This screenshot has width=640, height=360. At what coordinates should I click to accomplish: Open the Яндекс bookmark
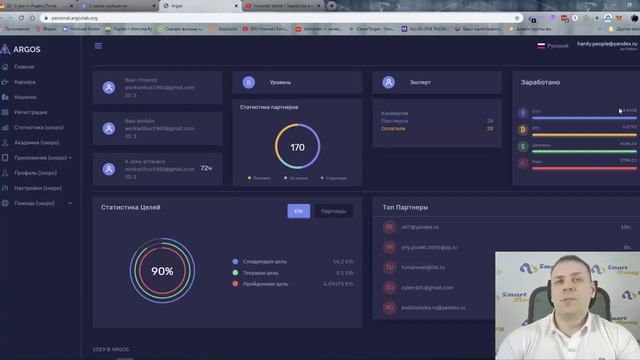(x=46, y=29)
